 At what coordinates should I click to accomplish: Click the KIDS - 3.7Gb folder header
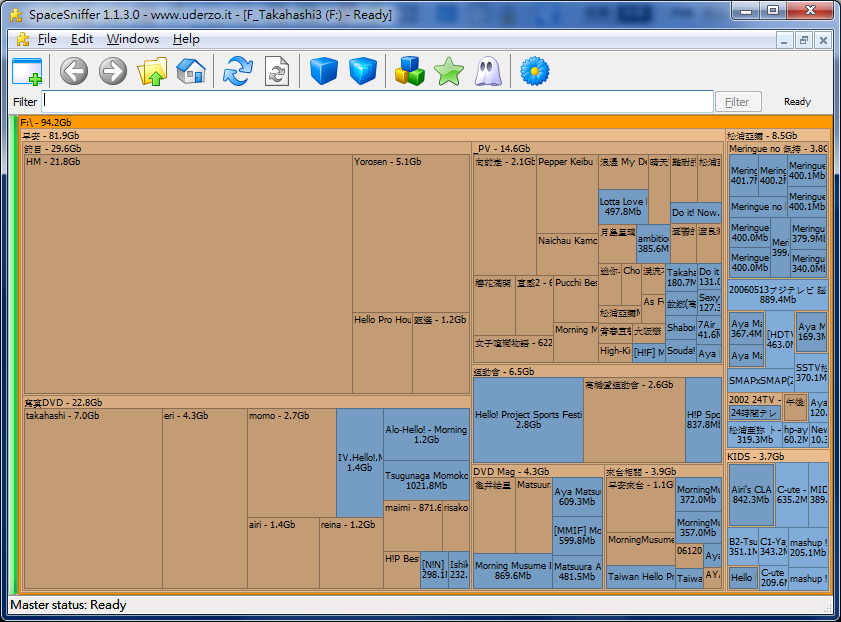pos(778,456)
